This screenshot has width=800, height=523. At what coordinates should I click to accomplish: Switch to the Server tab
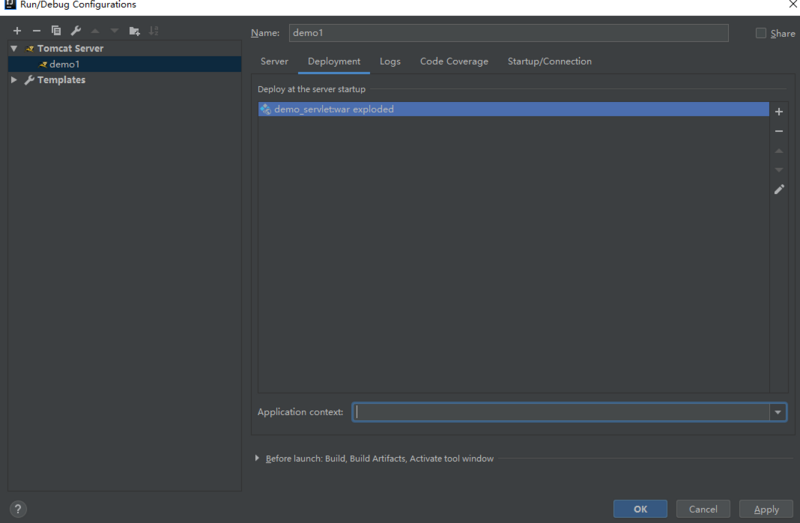tap(274, 61)
